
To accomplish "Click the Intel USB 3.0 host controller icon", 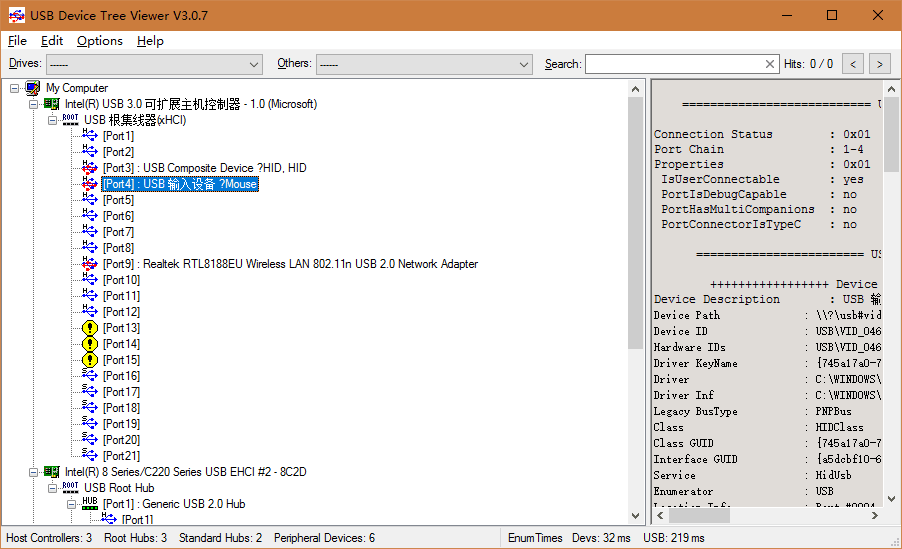I will [51, 104].
